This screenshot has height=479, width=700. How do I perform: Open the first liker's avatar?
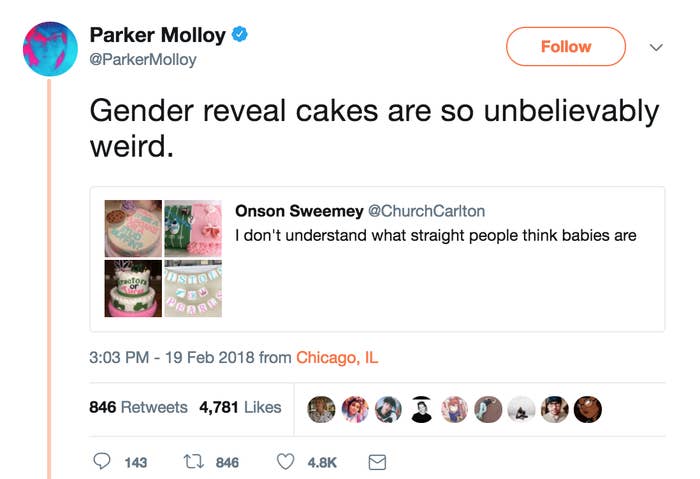click(321, 409)
